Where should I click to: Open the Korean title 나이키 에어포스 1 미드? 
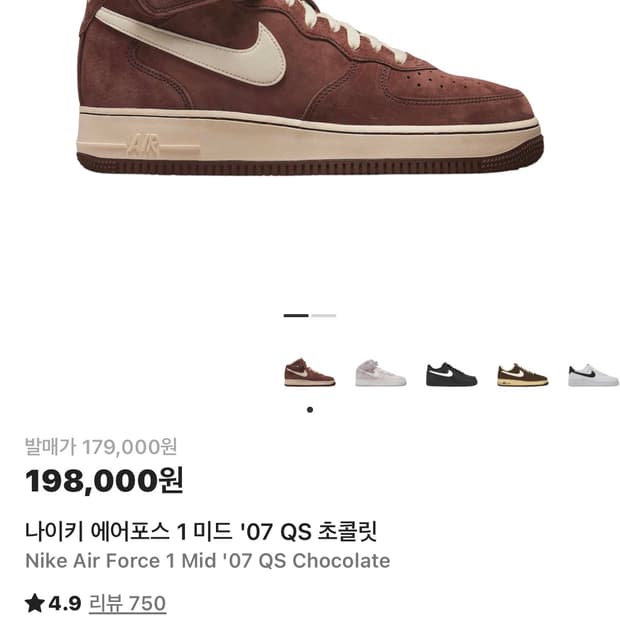pyautogui.click(x=201, y=531)
